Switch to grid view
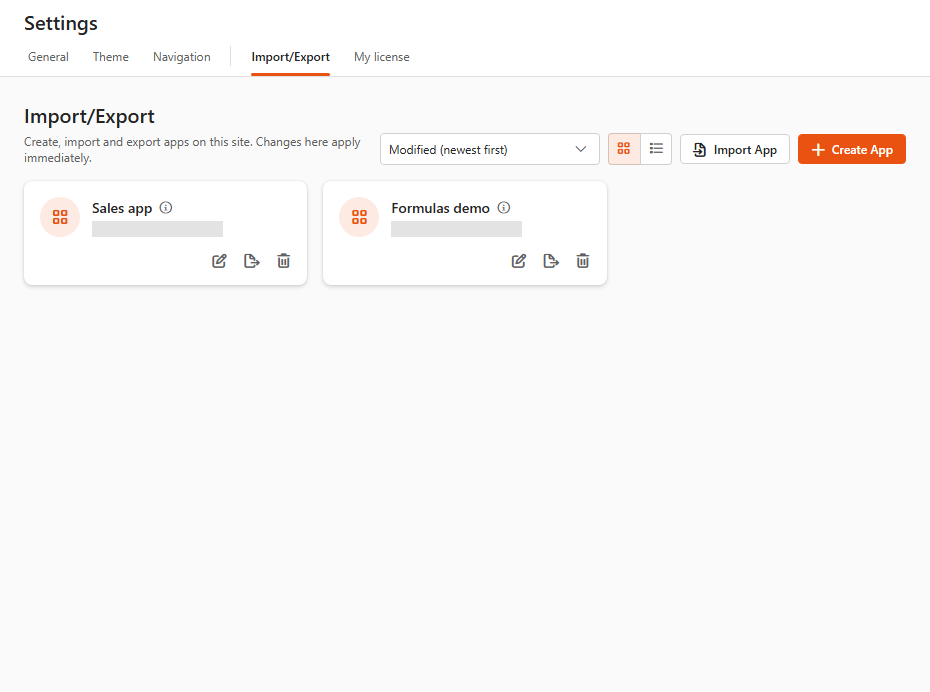 point(624,149)
